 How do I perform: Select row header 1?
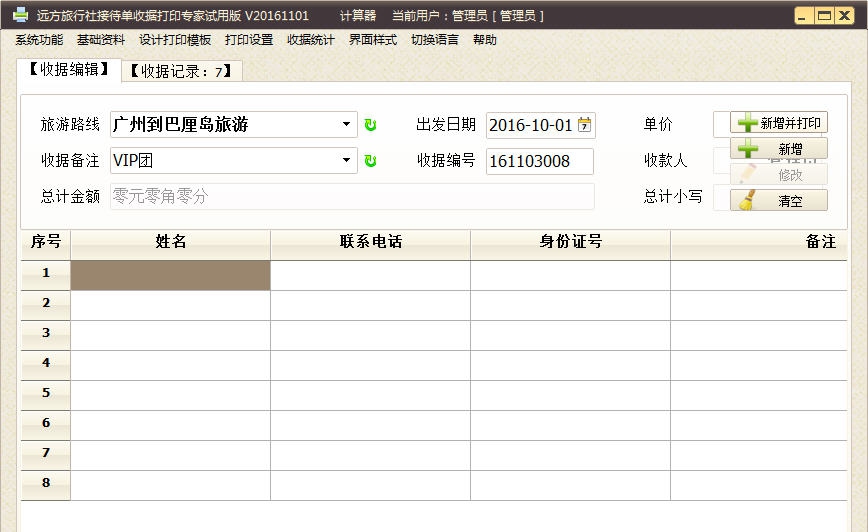(46, 275)
